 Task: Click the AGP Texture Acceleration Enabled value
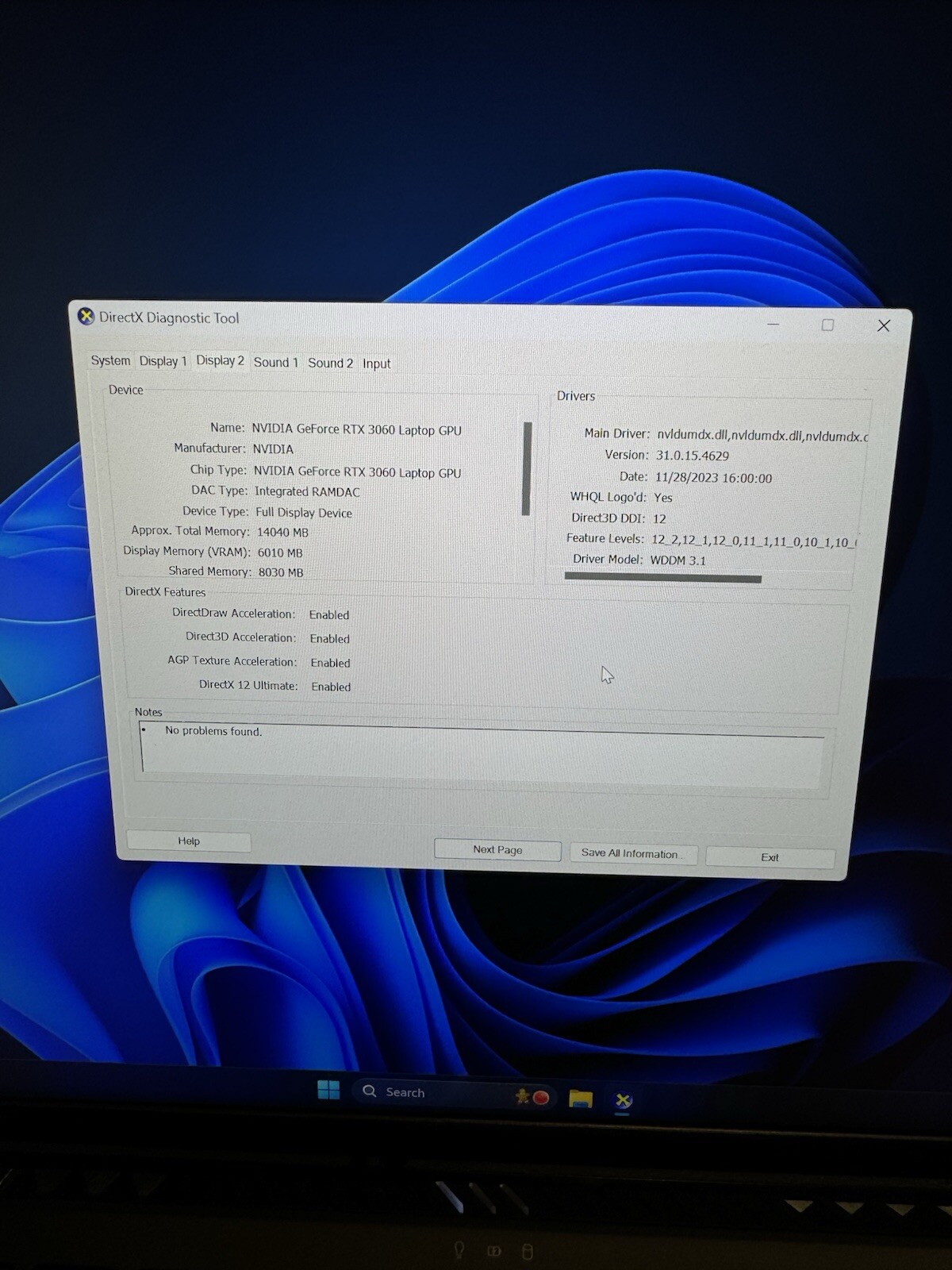[331, 663]
